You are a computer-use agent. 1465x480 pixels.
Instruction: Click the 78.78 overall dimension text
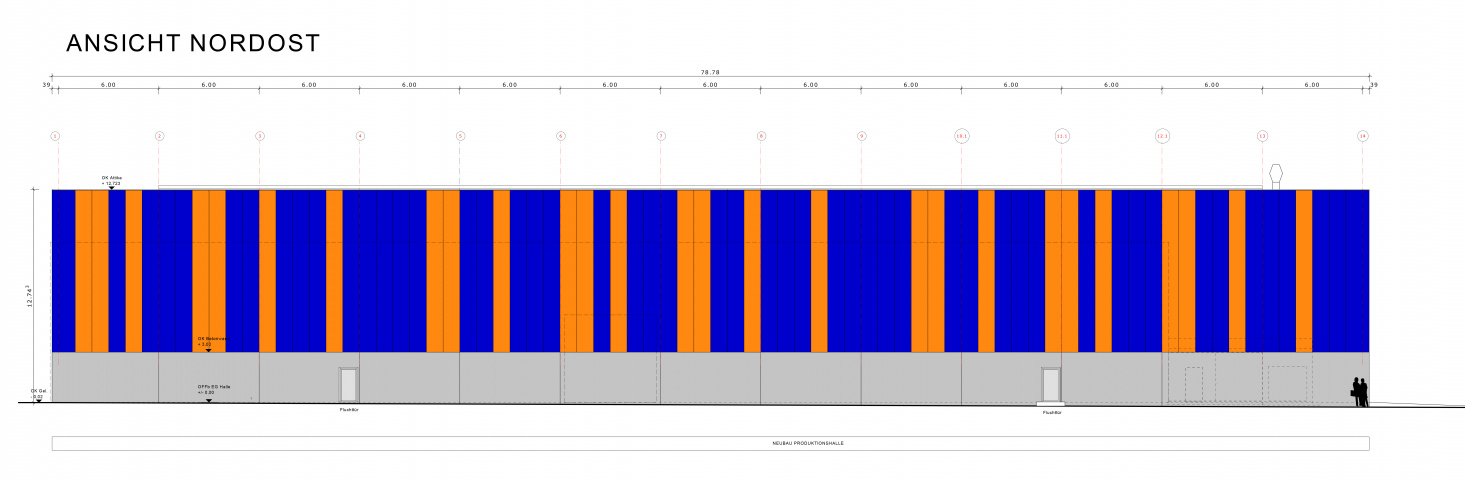[710, 72]
